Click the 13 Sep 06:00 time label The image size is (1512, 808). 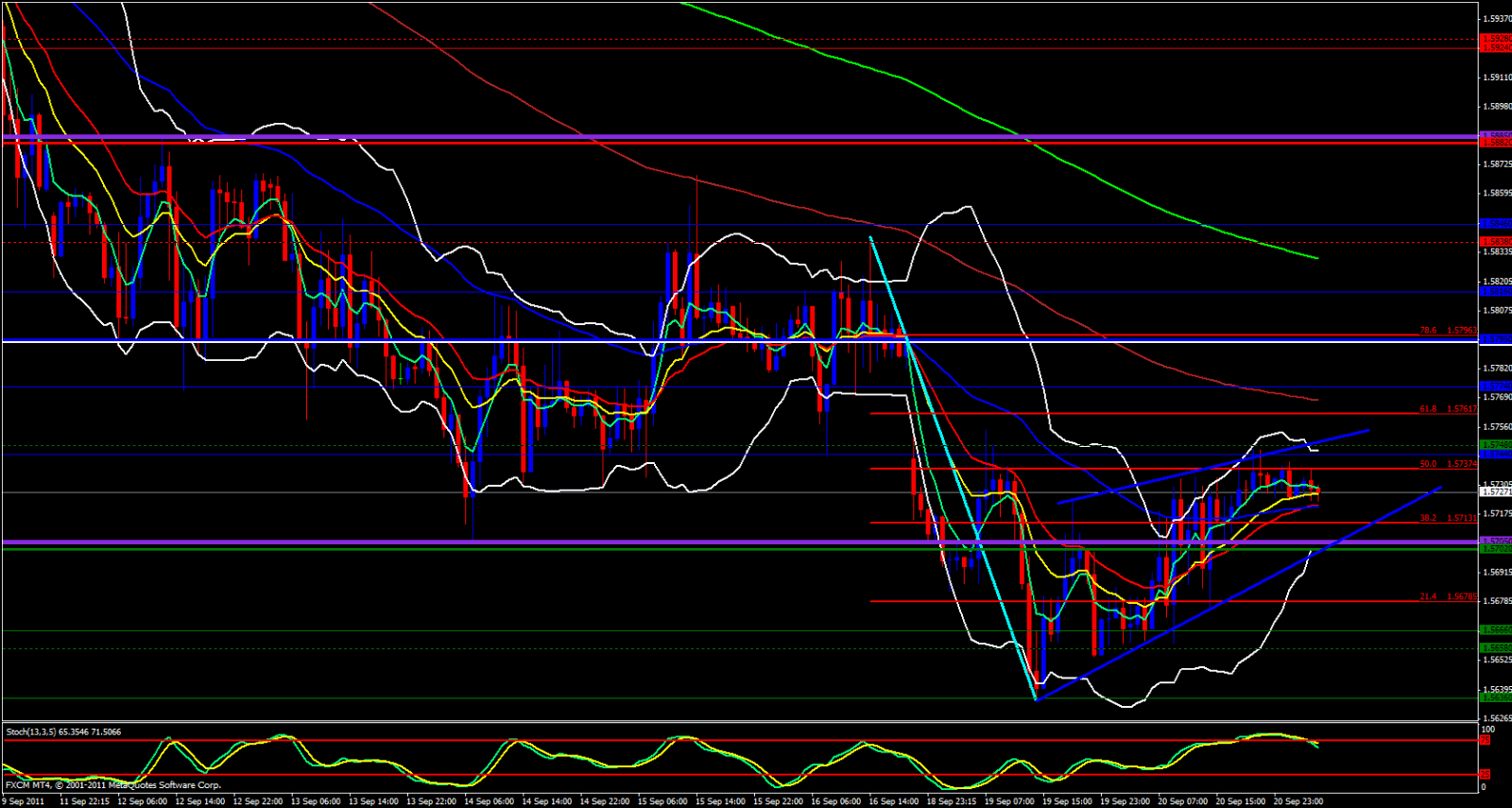point(316,801)
